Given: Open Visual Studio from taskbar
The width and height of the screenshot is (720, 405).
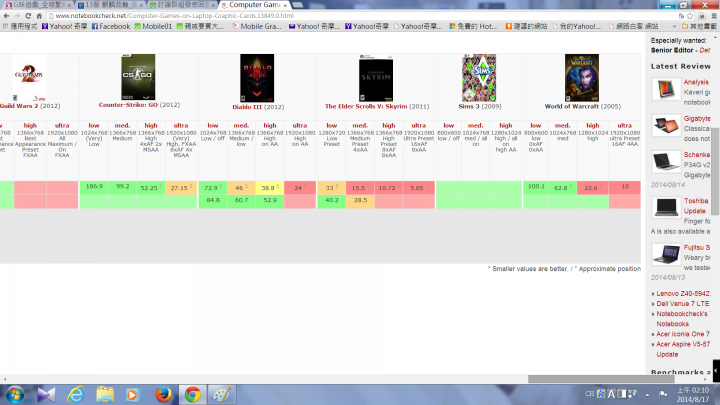Looking at the screenshot, I should pos(46,395).
